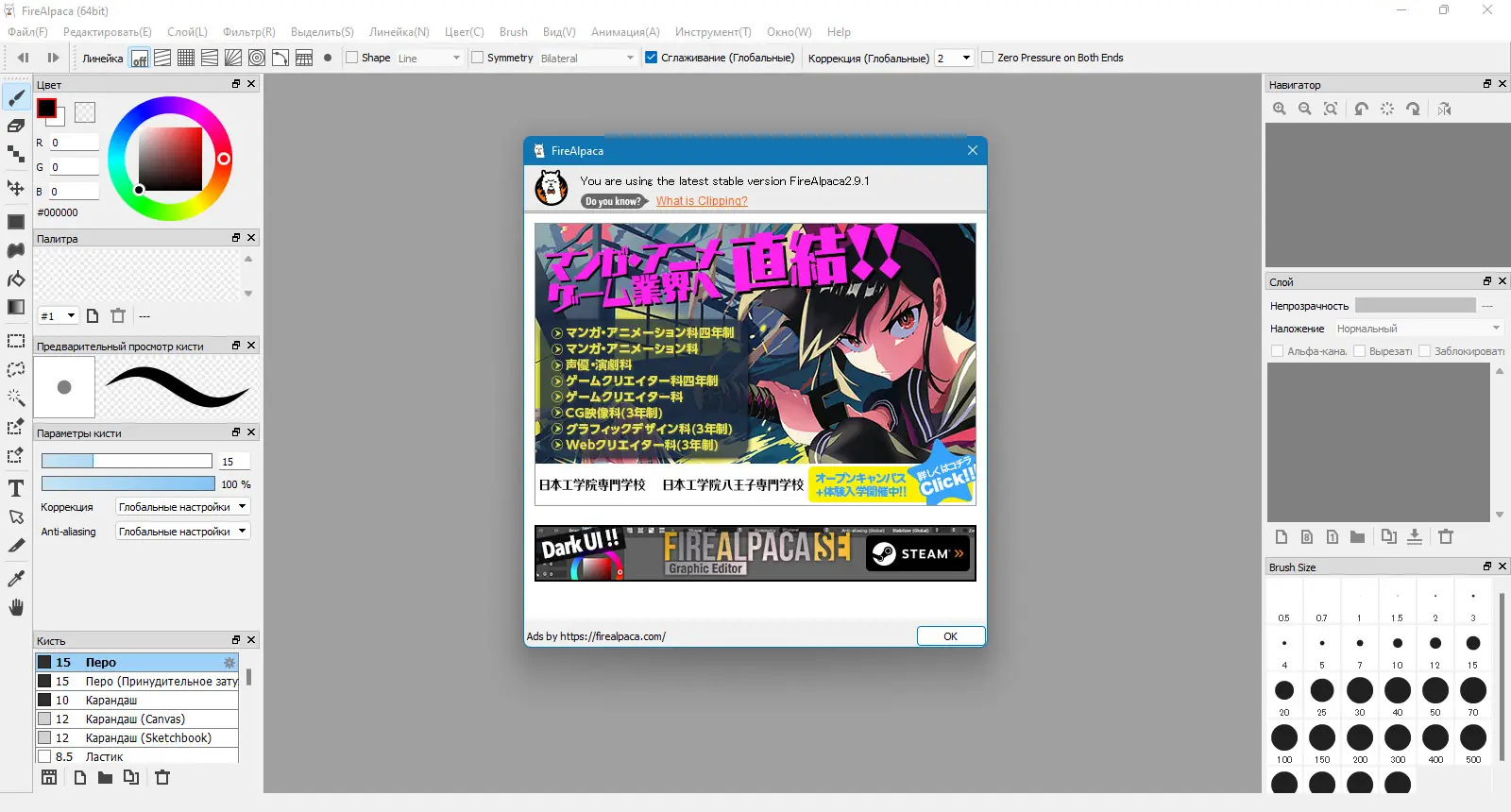This screenshot has width=1511, height=812.
Task: Close the Навигатор panel
Action: point(1503,84)
